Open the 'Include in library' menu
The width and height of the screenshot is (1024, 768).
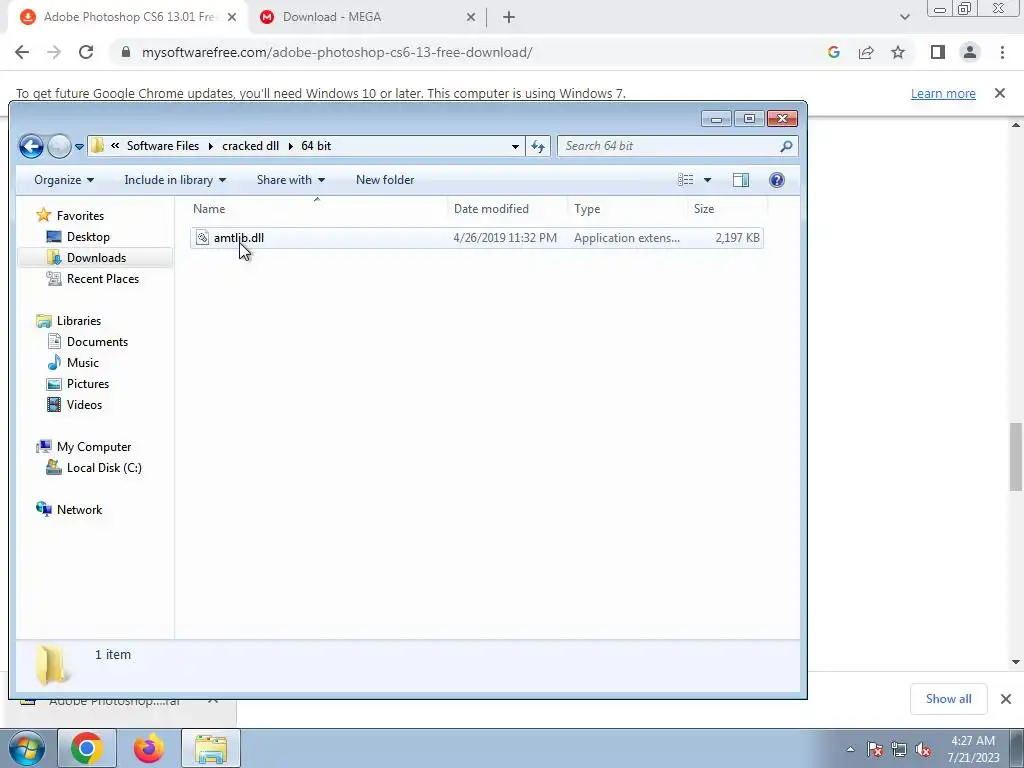click(175, 180)
